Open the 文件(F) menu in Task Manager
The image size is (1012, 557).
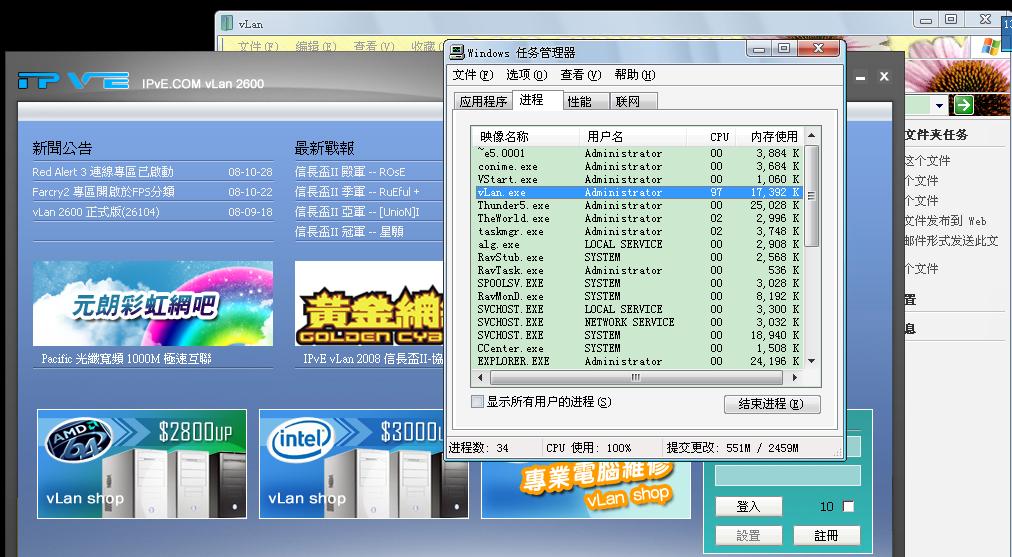point(472,75)
